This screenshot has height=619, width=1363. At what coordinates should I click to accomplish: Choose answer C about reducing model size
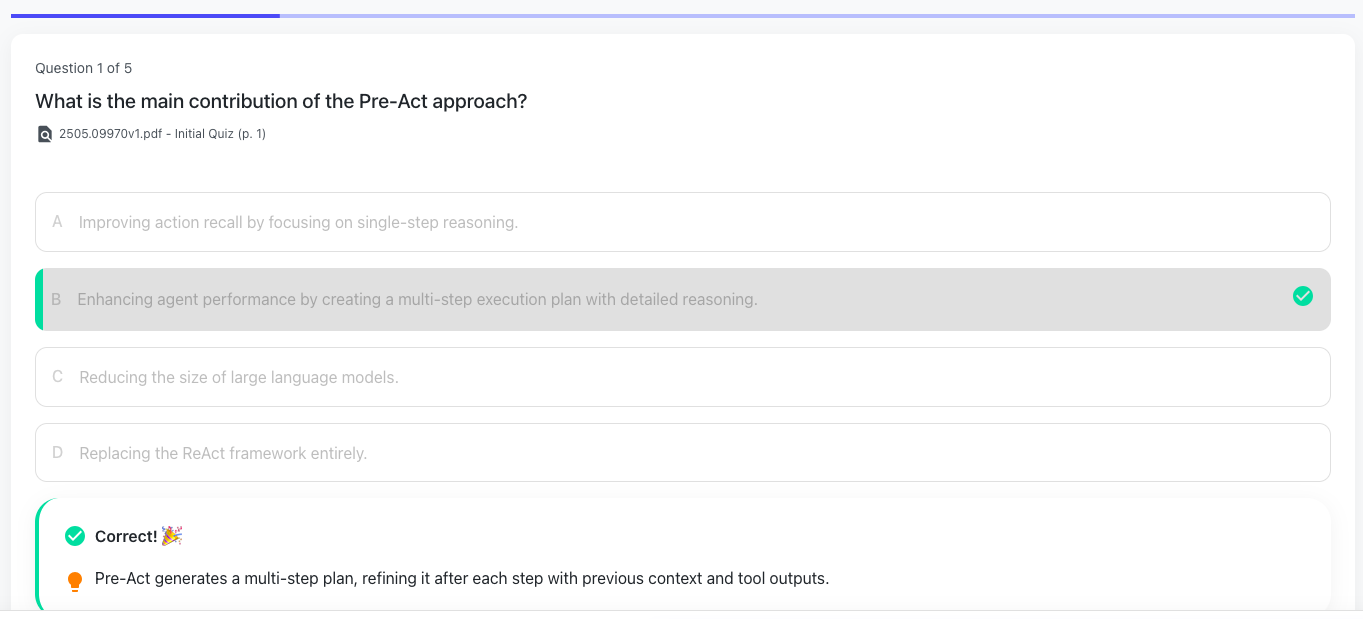click(x=239, y=377)
